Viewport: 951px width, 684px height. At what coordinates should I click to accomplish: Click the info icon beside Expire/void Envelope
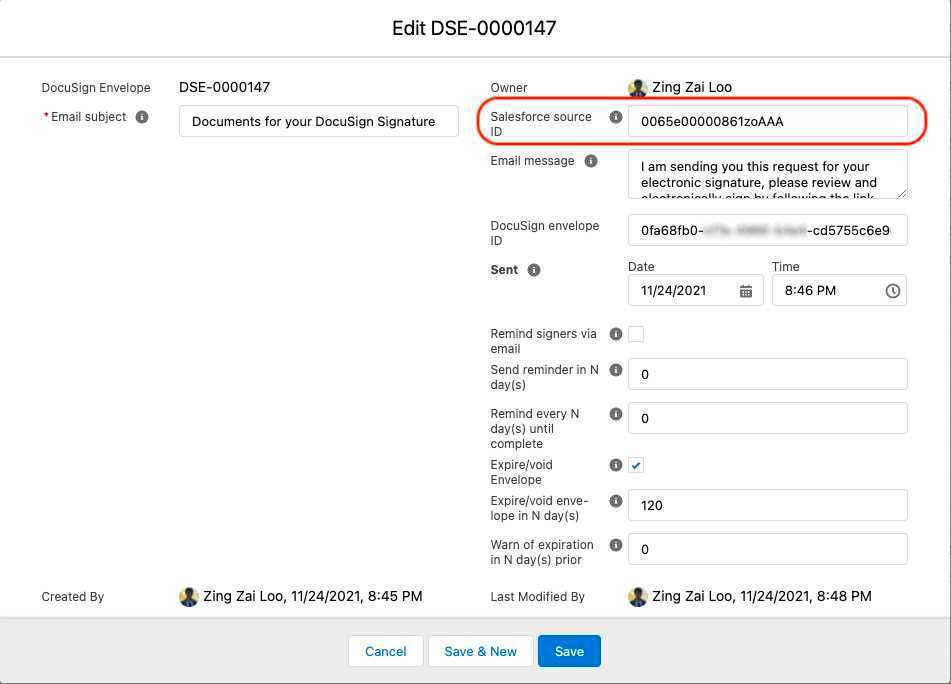615,465
